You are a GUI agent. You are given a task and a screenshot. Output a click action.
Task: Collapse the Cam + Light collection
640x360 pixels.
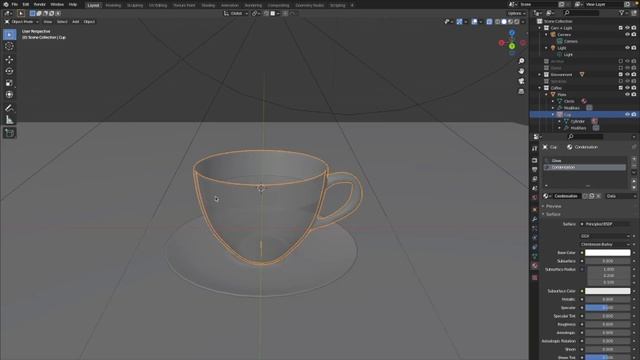(x=540, y=28)
